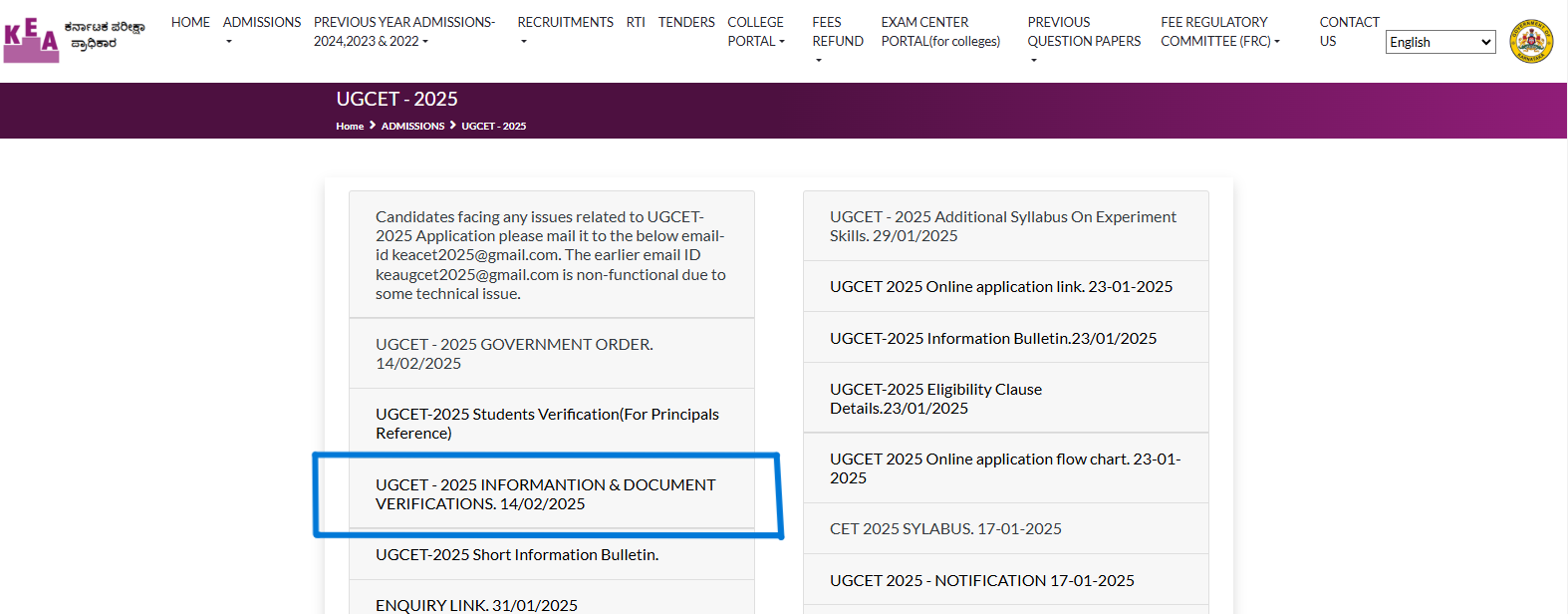Expand PREVIOUS YEAR ADMISSIONS dropdown
This screenshot has height=614, width=1568.
[404, 31]
